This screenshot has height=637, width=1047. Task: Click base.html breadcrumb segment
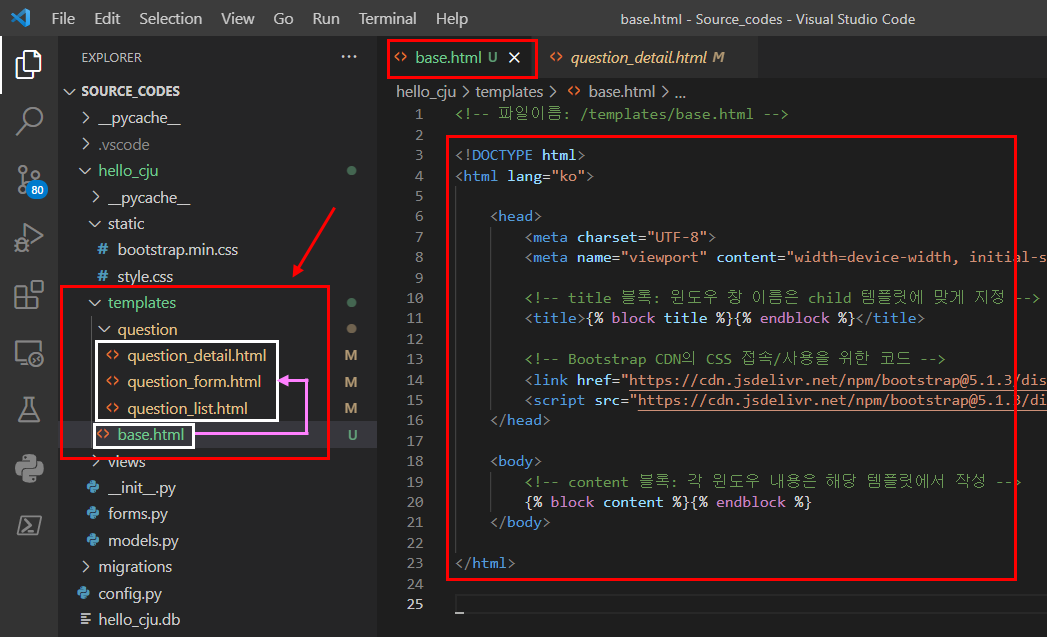click(x=622, y=91)
